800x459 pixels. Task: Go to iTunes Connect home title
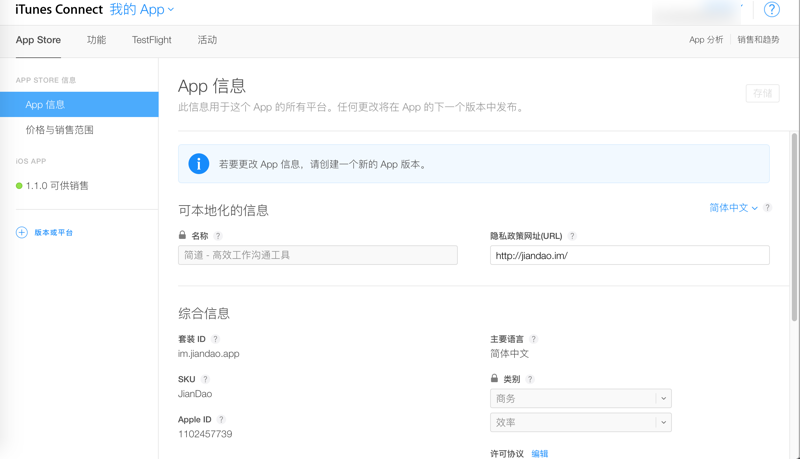[59, 9]
